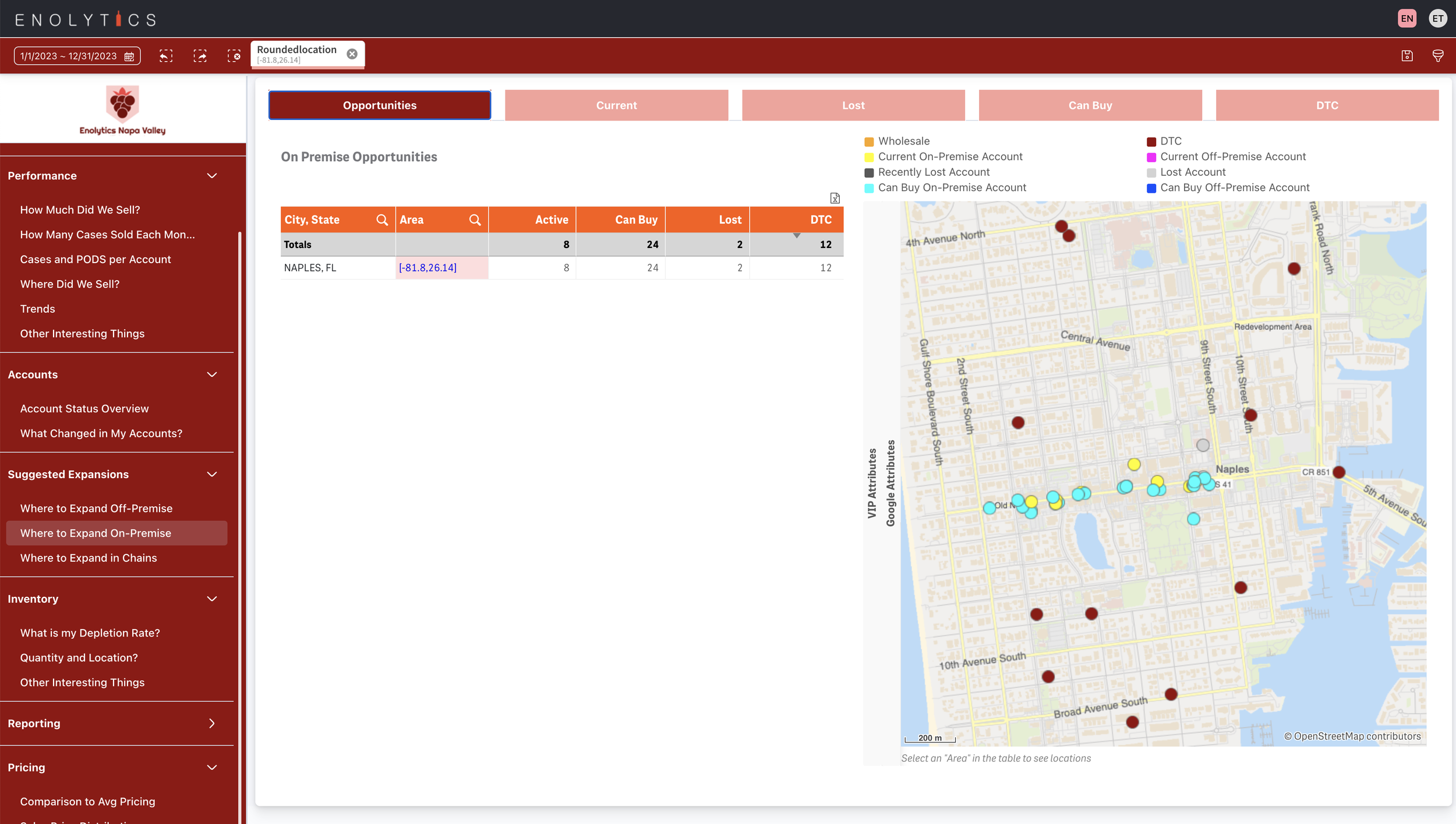Click the step forward selection icon
Image resolution: width=1456 pixels, height=824 pixels.
point(200,56)
